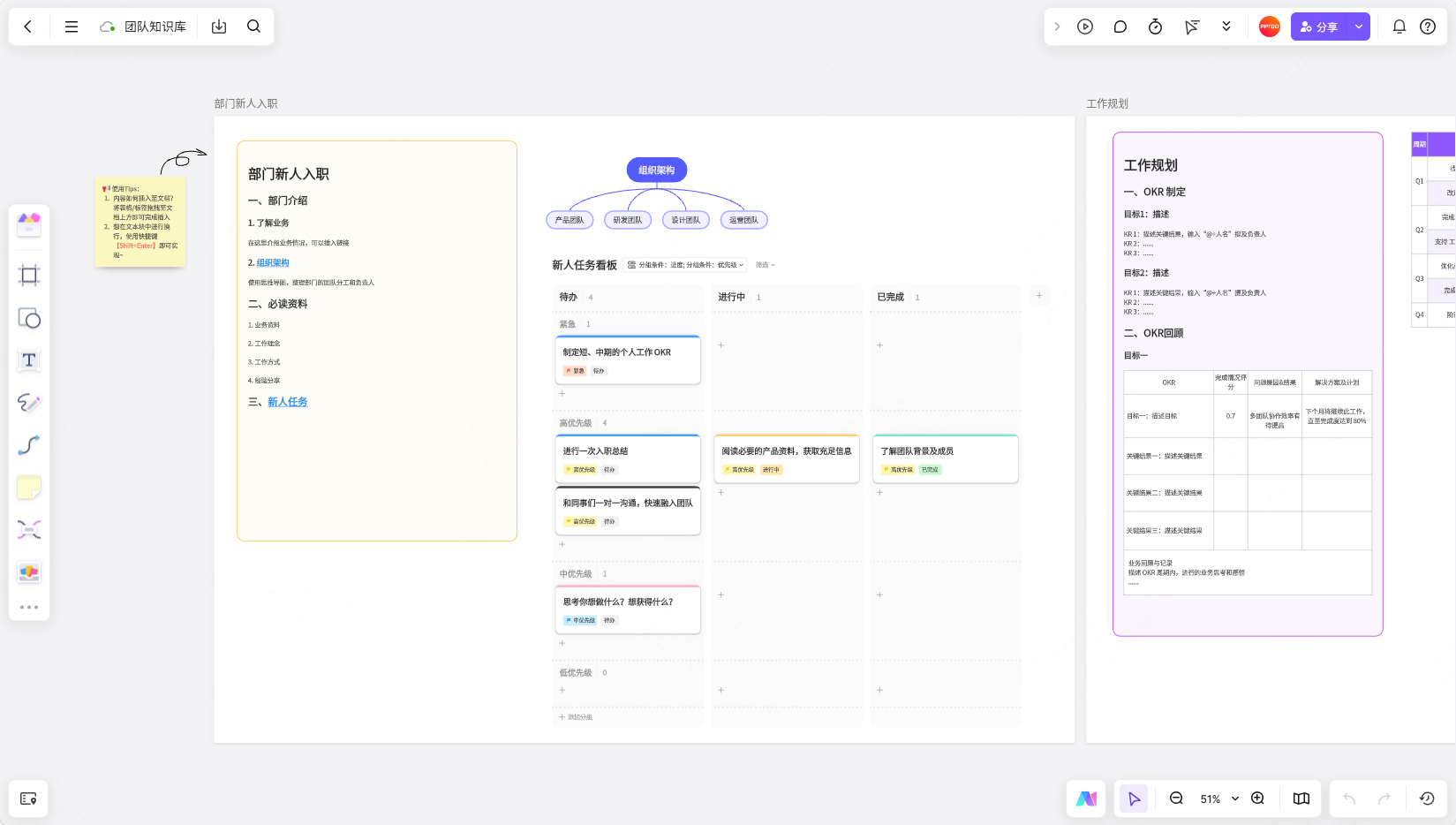
Task: Click 添加分组 to add group
Action: pos(577,717)
